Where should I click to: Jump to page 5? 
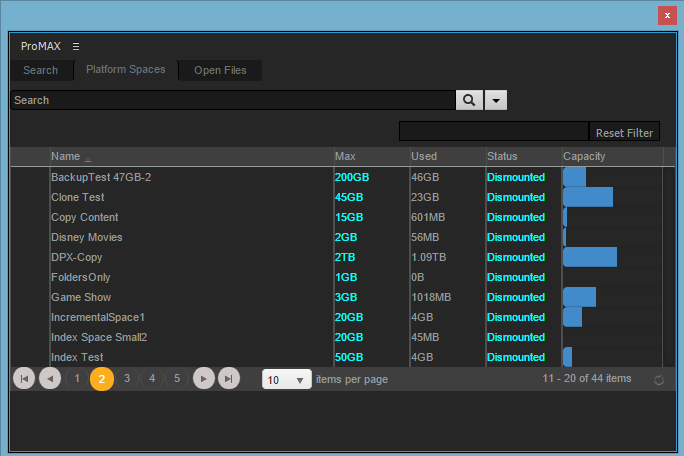tap(177, 378)
